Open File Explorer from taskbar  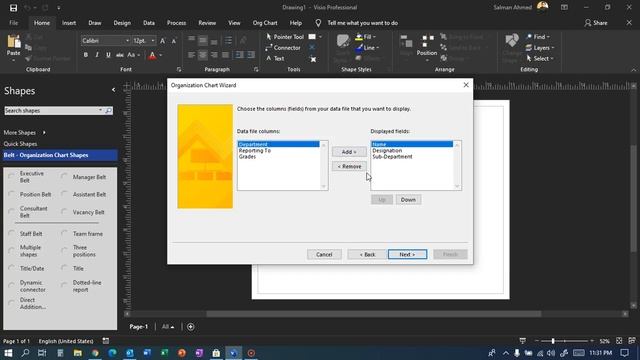coord(78,353)
